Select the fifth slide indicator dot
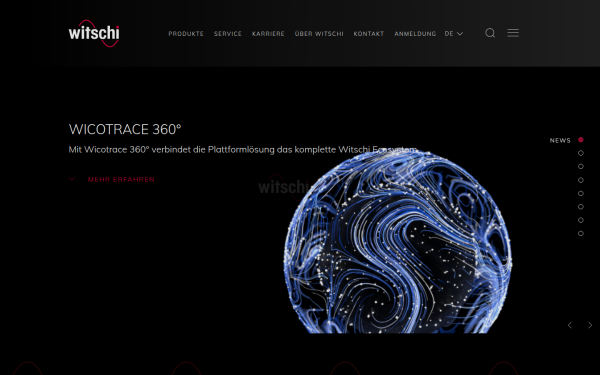The height and width of the screenshot is (375, 600). [580, 193]
